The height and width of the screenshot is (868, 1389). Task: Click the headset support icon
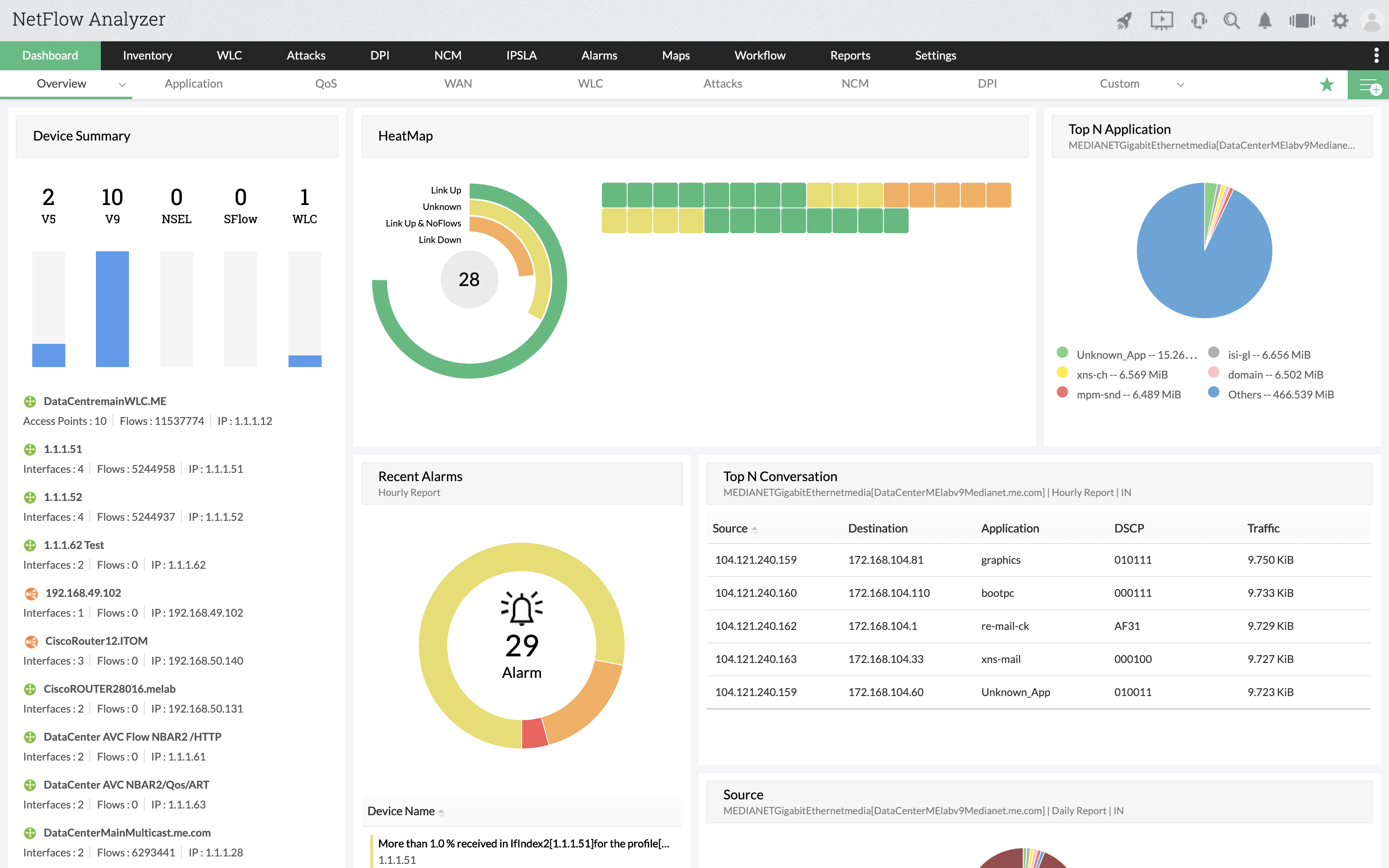1198,21
